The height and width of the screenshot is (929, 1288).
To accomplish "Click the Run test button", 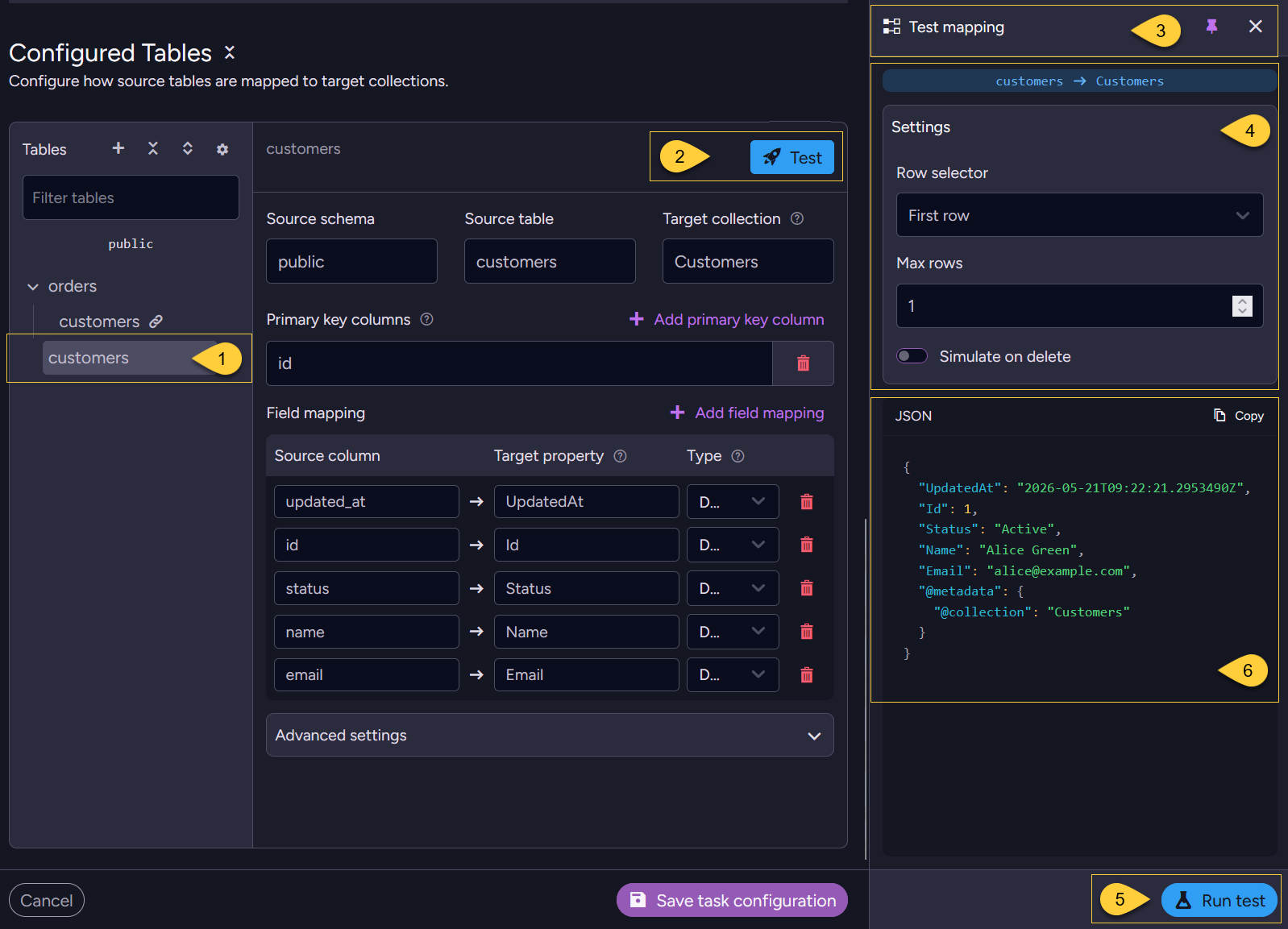I will 1219,900.
